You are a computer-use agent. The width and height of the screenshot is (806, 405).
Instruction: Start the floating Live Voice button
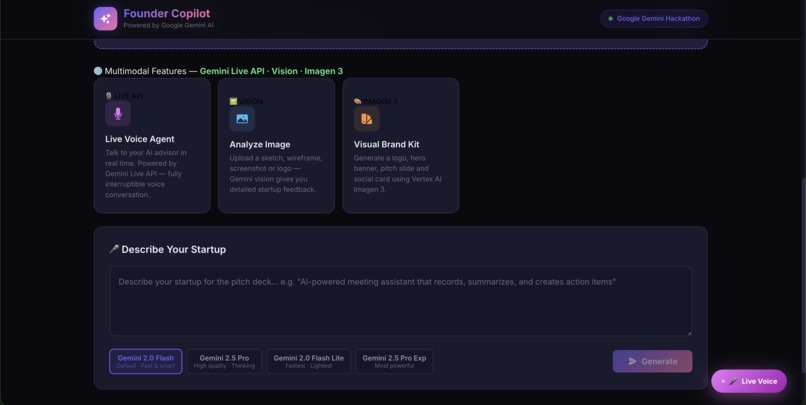tap(749, 381)
